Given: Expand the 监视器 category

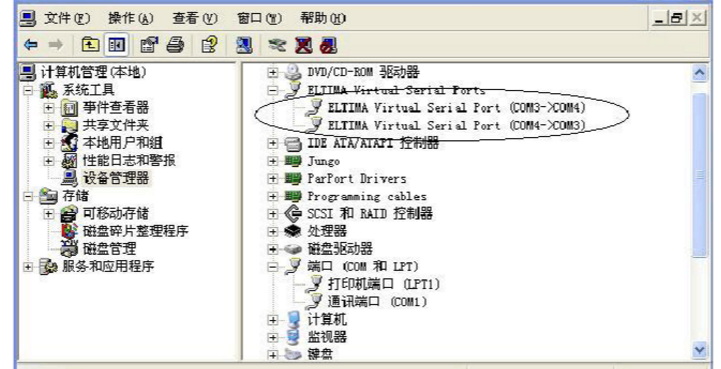Looking at the screenshot, I should coord(273,337).
